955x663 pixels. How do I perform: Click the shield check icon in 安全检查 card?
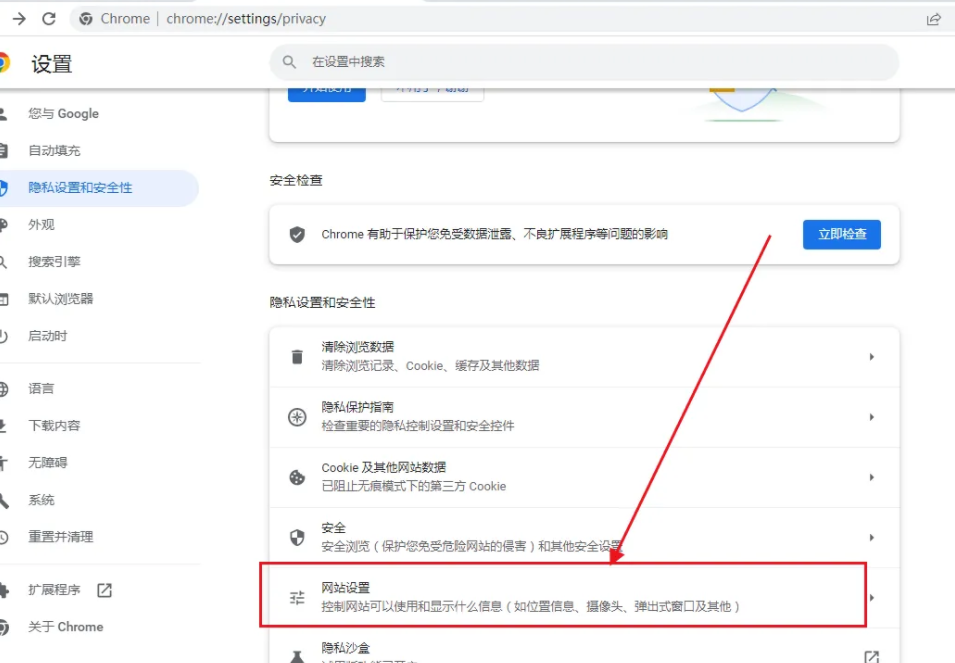pos(297,234)
